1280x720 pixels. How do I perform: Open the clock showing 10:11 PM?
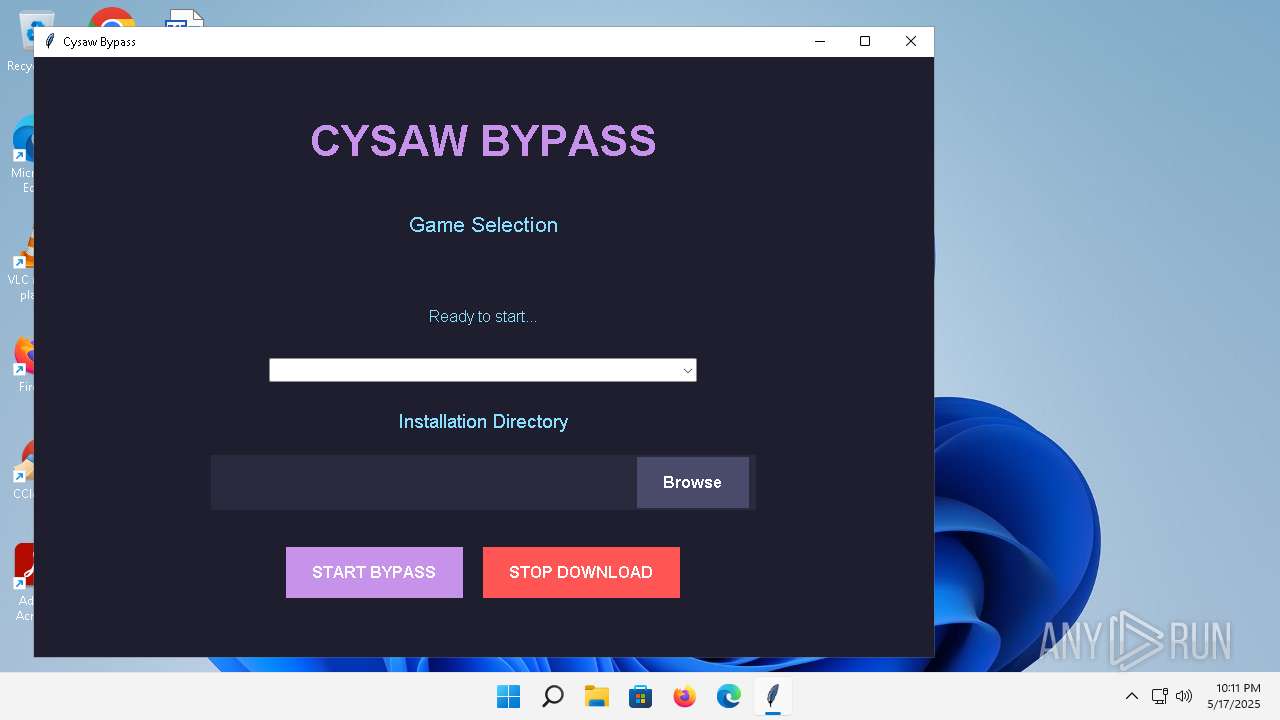coord(1234,696)
